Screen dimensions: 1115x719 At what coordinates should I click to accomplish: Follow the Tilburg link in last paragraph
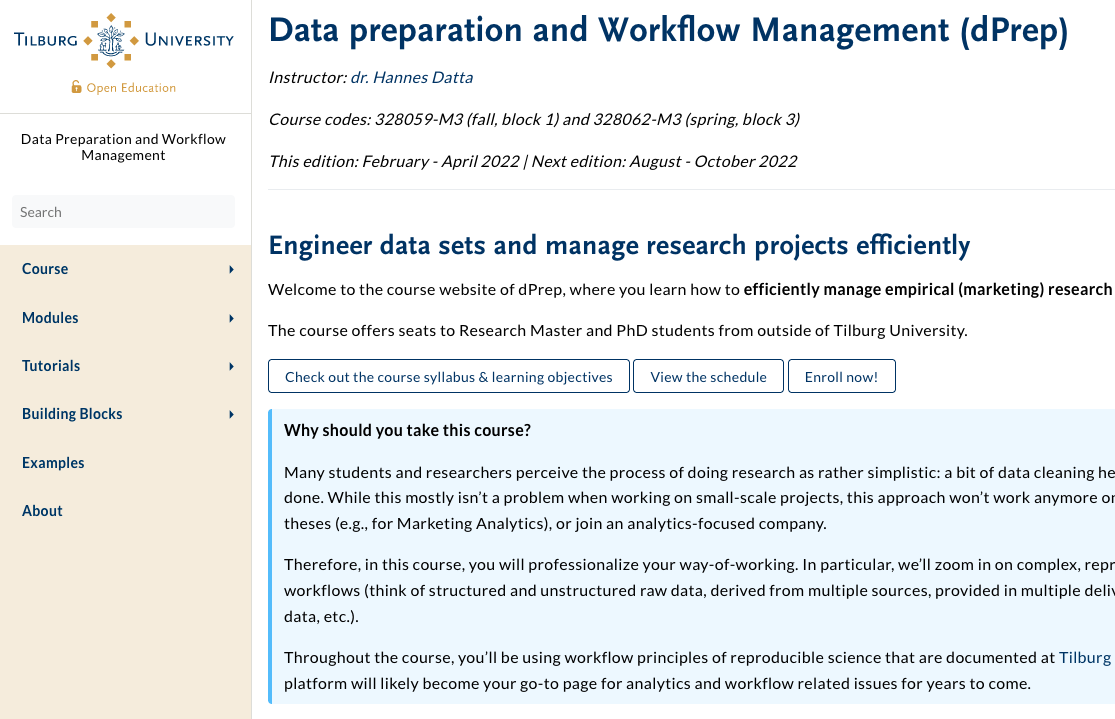(x=1085, y=657)
